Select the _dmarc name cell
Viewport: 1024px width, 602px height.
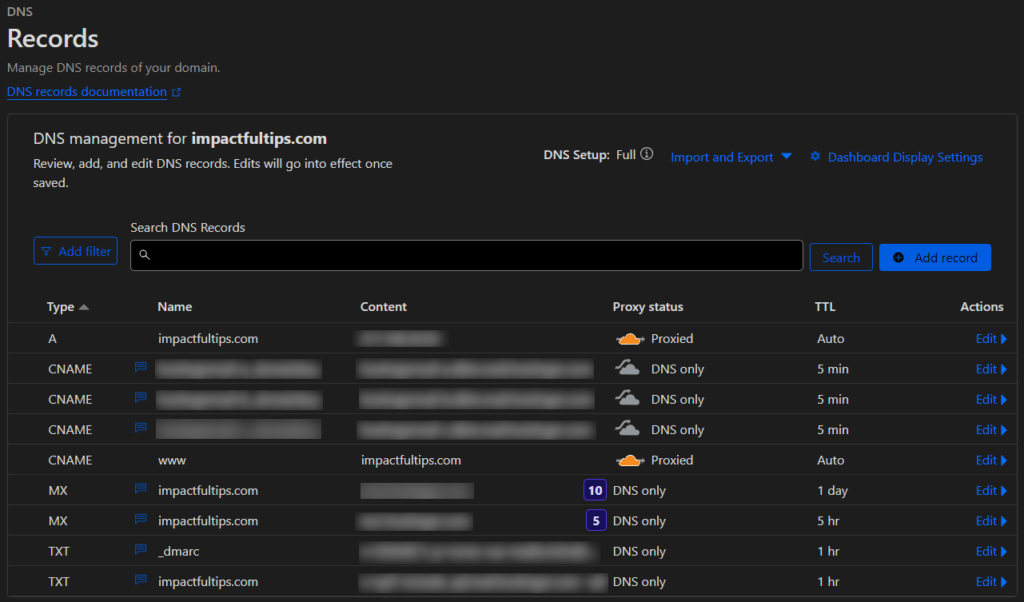(x=178, y=551)
